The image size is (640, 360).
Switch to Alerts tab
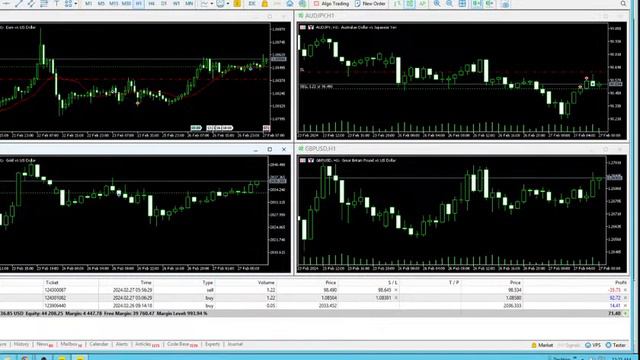(122, 344)
